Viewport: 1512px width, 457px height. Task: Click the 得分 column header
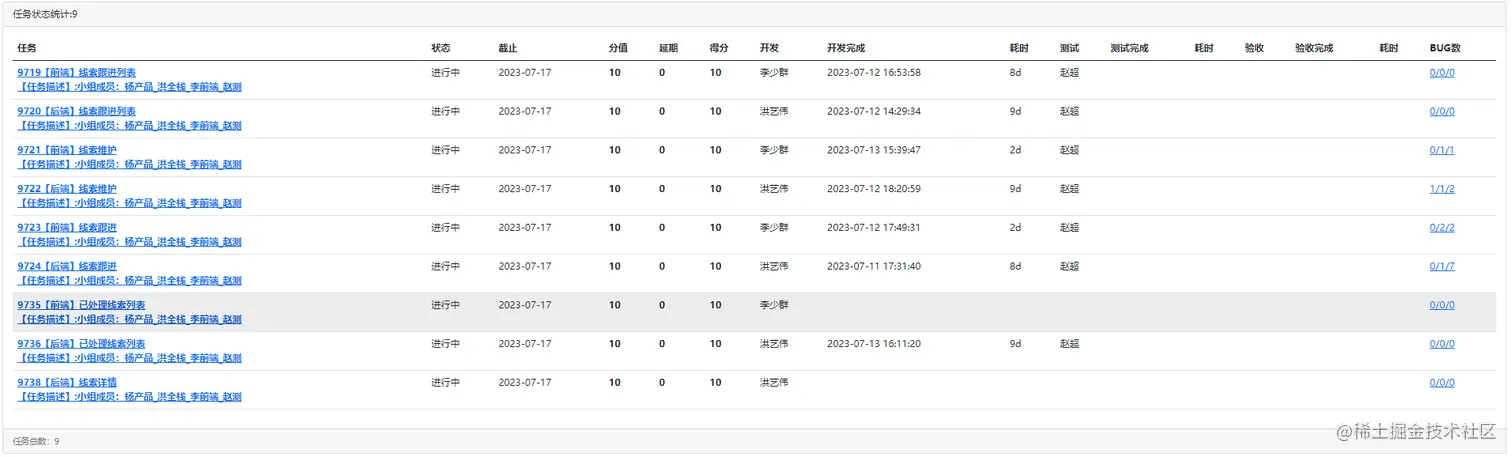(x=719, y=48)
